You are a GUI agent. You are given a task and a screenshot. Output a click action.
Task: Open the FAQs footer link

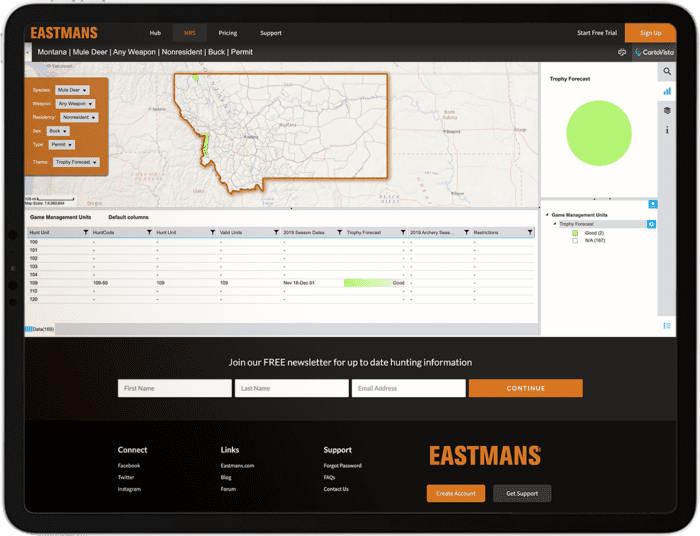329,478
